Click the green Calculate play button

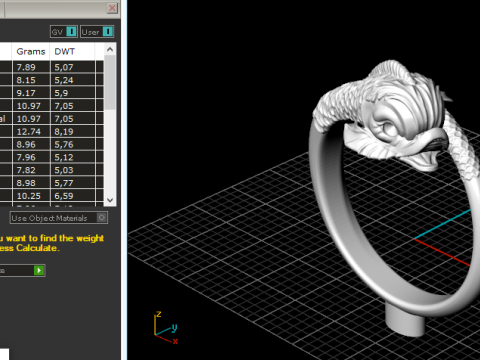39,270
